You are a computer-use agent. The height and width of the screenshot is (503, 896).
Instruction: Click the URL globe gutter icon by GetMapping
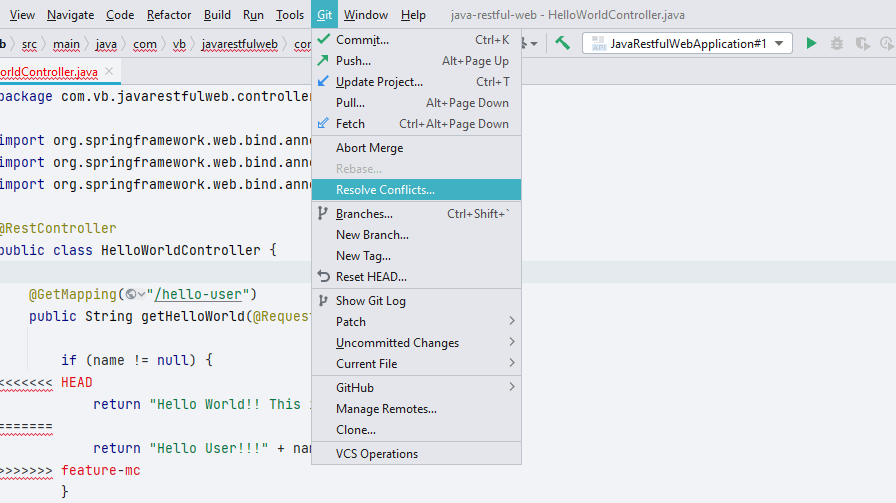[133, 294]
